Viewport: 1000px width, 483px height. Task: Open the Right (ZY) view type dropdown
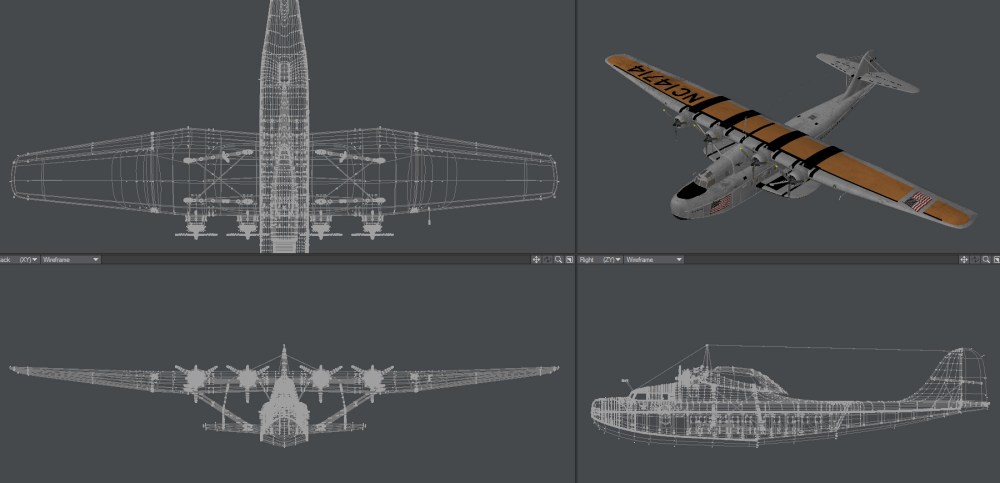599,260
